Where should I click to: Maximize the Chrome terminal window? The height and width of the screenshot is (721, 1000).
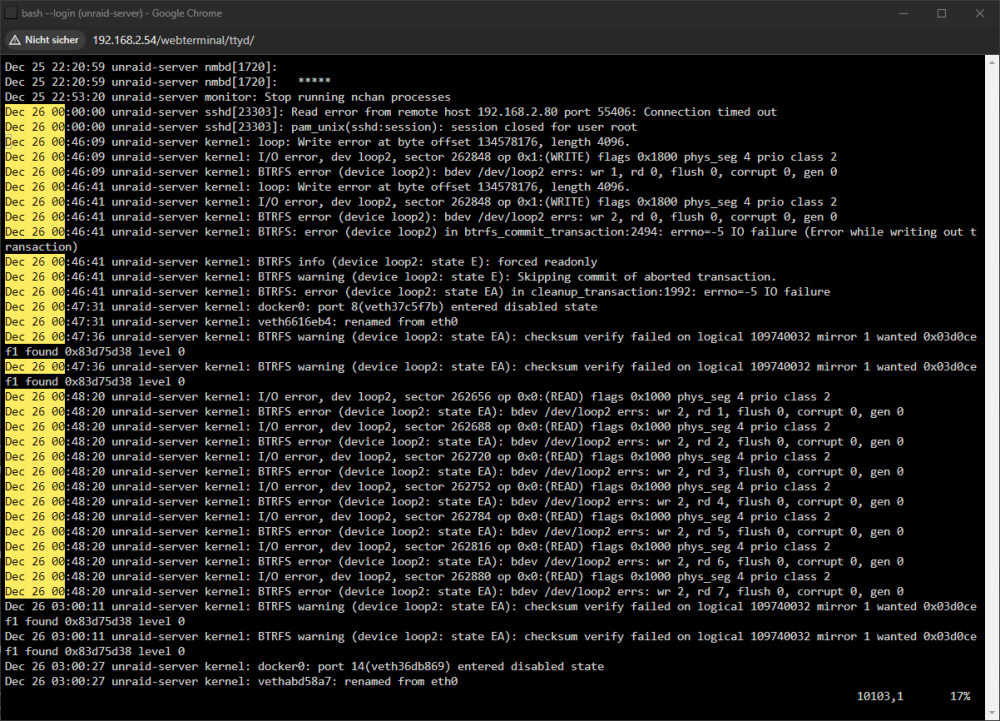[941, 13]
